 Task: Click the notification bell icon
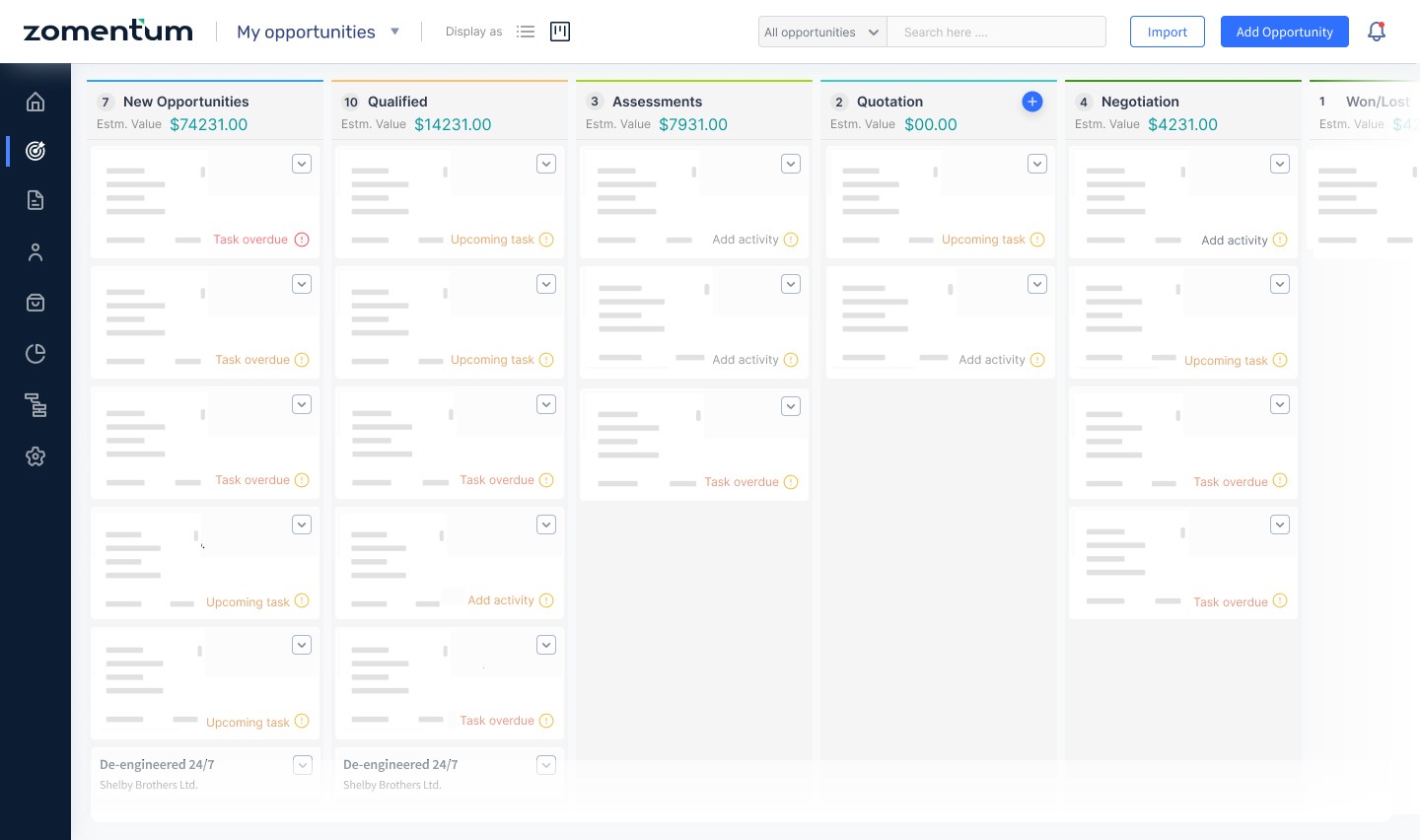point(1377,32)
